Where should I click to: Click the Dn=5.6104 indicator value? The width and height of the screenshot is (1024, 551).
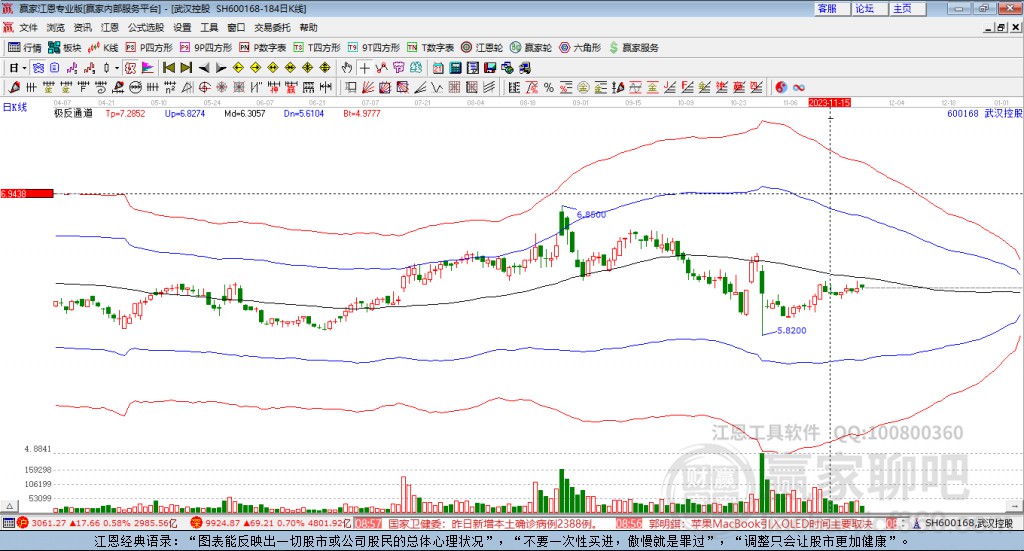(304, 114)
